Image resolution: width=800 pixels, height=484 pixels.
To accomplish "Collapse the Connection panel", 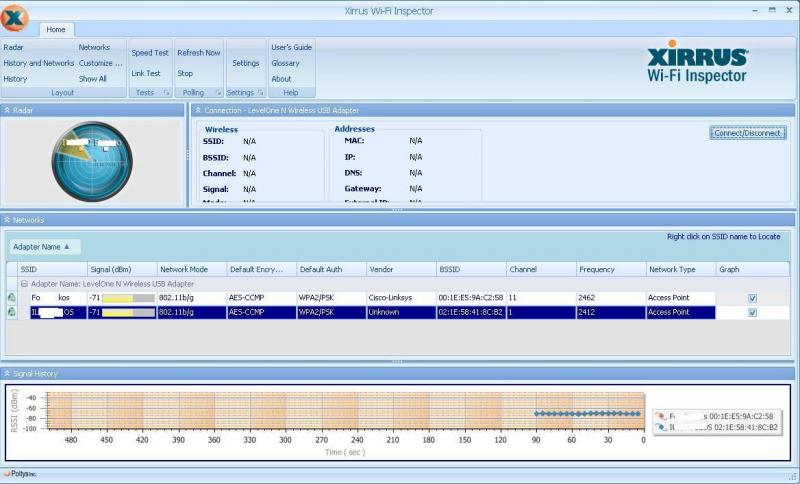I will tap(198, 110).
